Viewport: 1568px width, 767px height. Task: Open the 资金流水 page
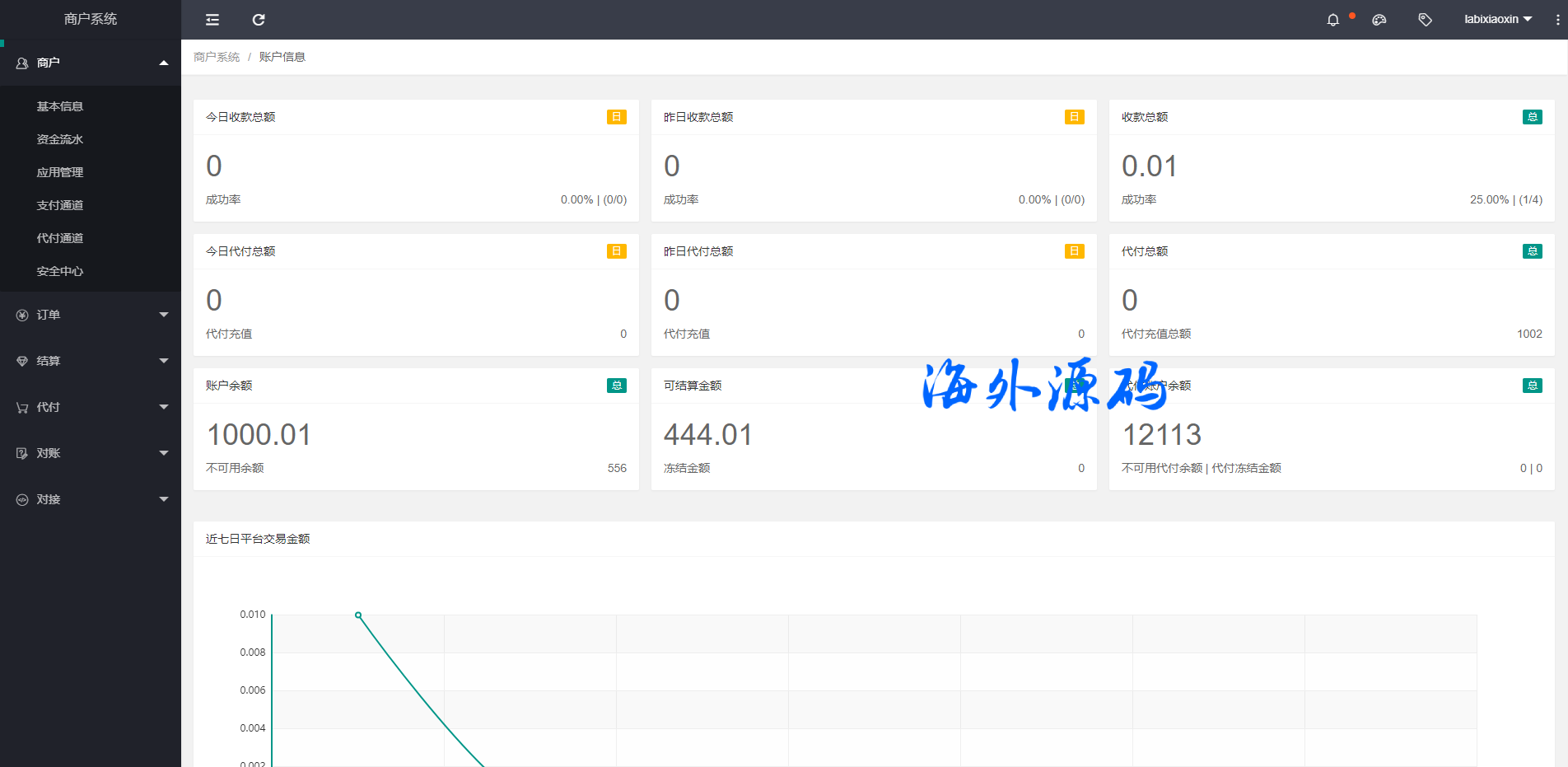(x=58, y=138)
